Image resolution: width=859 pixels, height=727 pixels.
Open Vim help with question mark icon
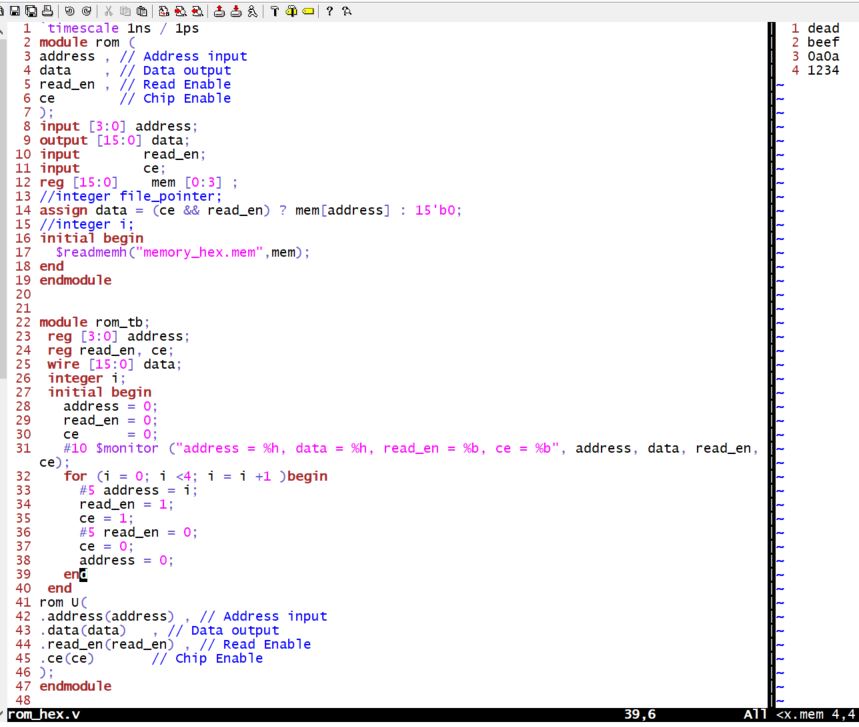point(329,10)
